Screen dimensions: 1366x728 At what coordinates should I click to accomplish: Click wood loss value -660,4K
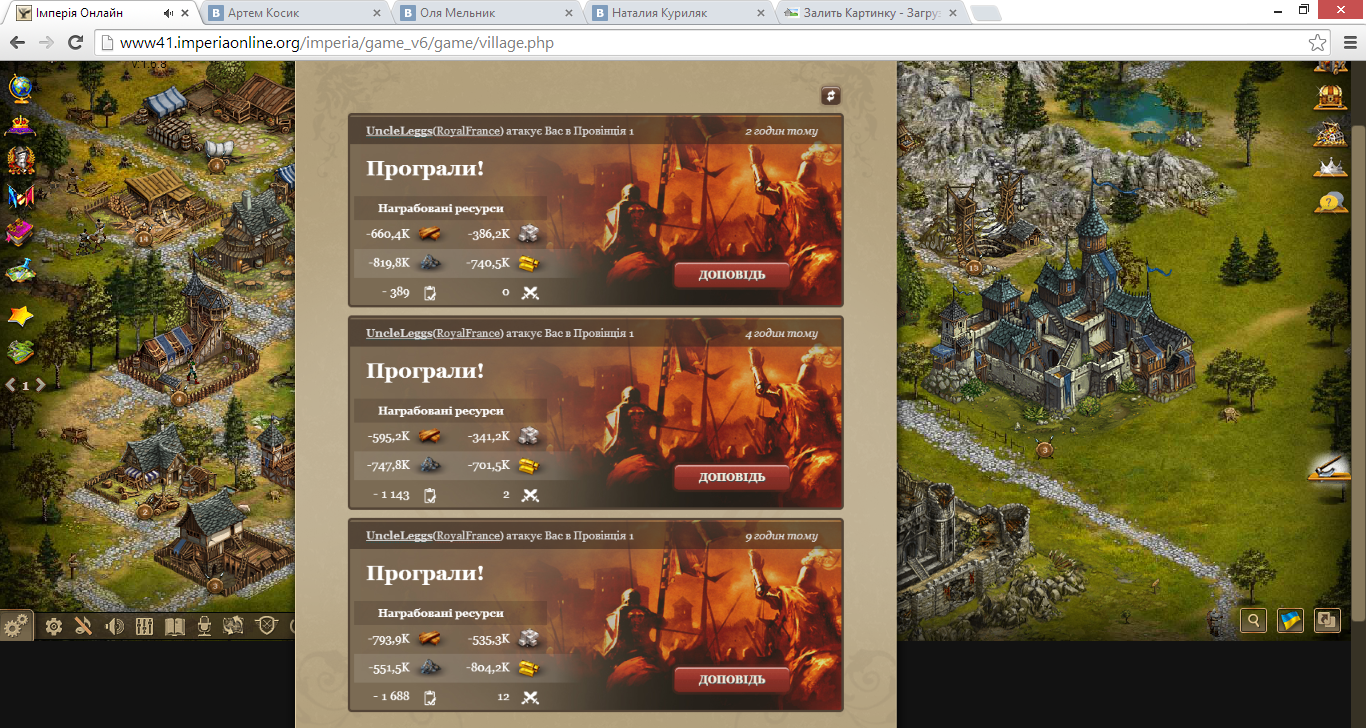click(x=388, y=234)
